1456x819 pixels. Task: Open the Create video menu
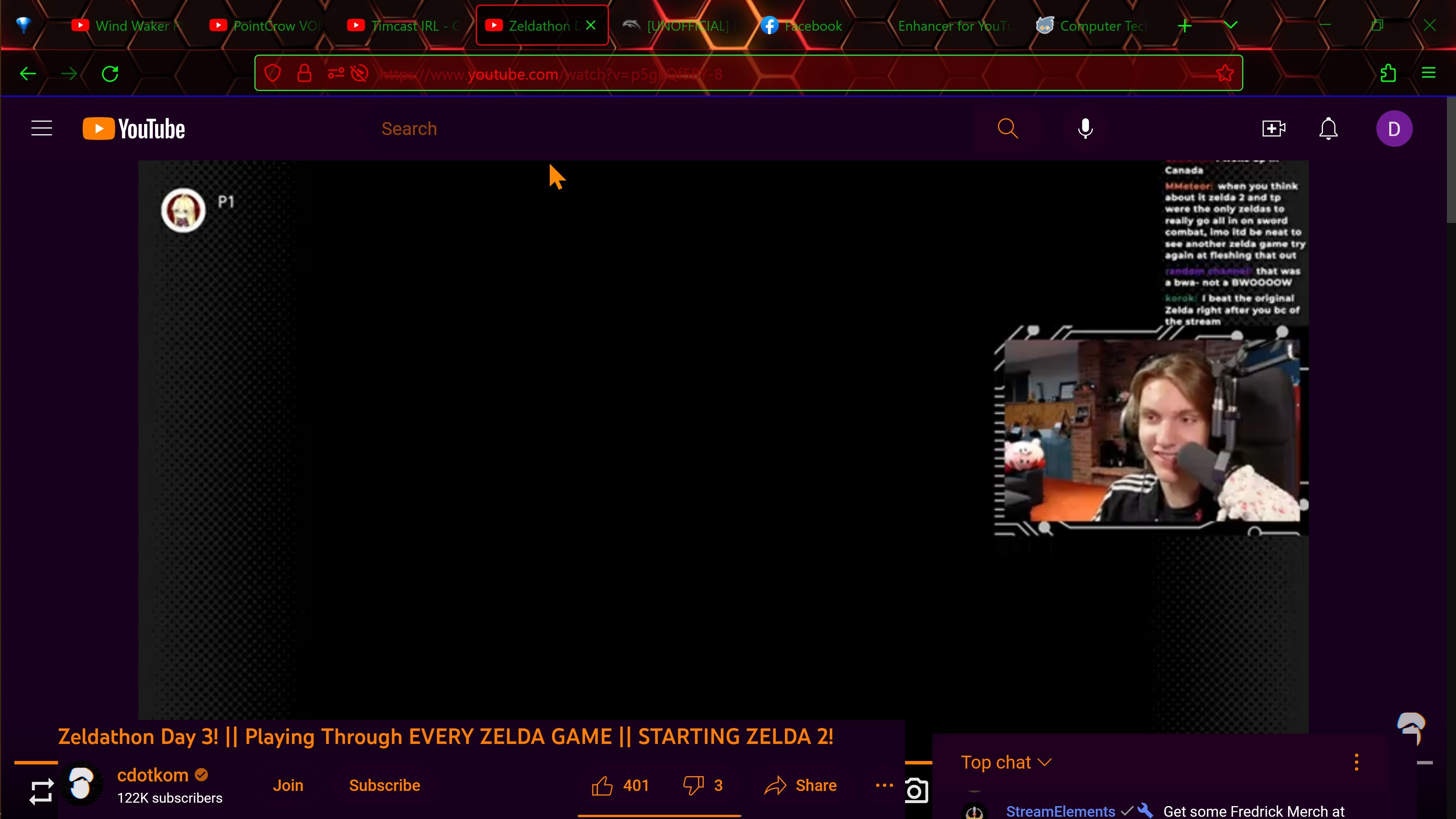click(x=1274, y=129)
